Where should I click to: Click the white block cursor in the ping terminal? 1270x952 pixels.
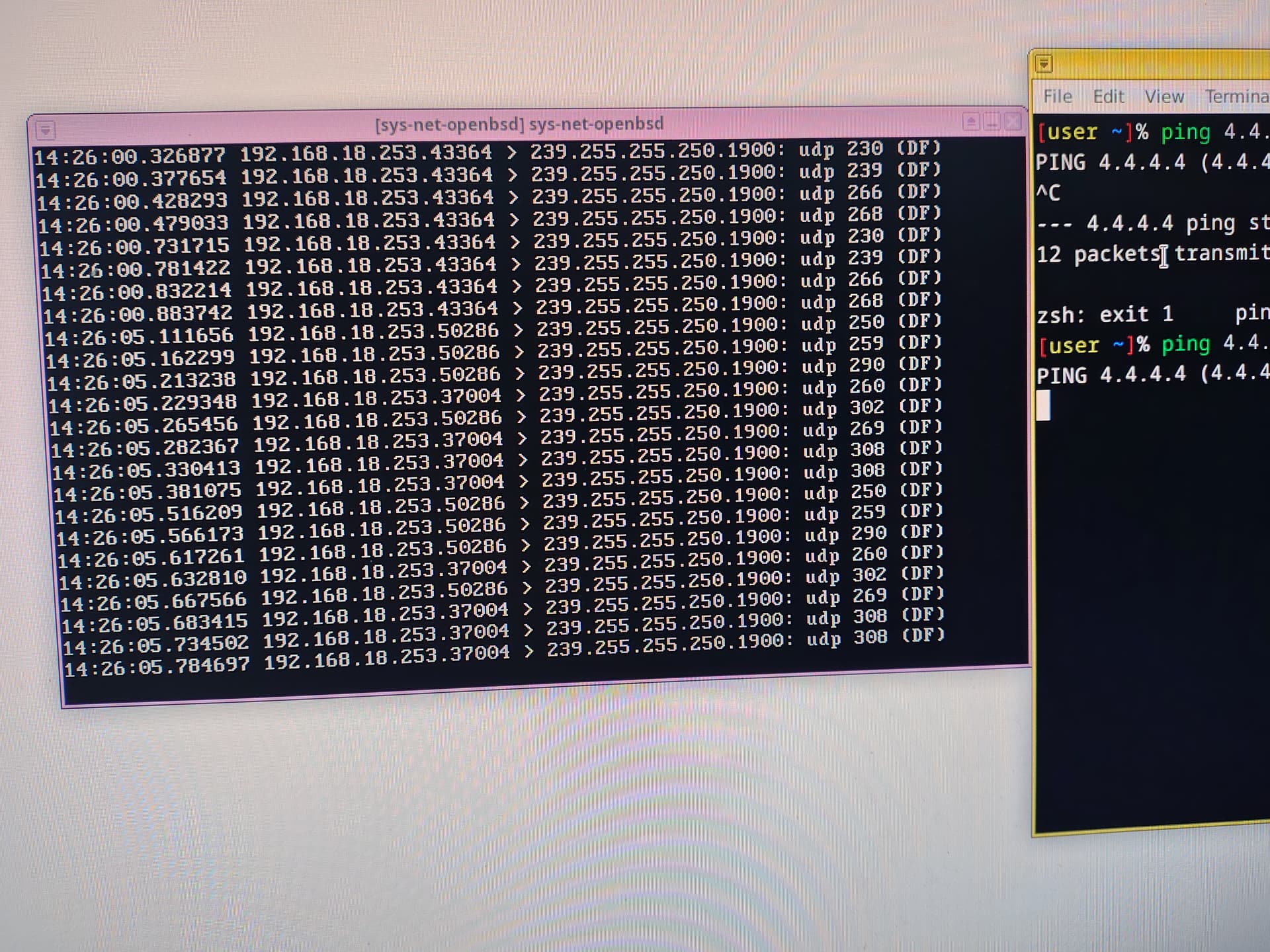point(1043,405)
